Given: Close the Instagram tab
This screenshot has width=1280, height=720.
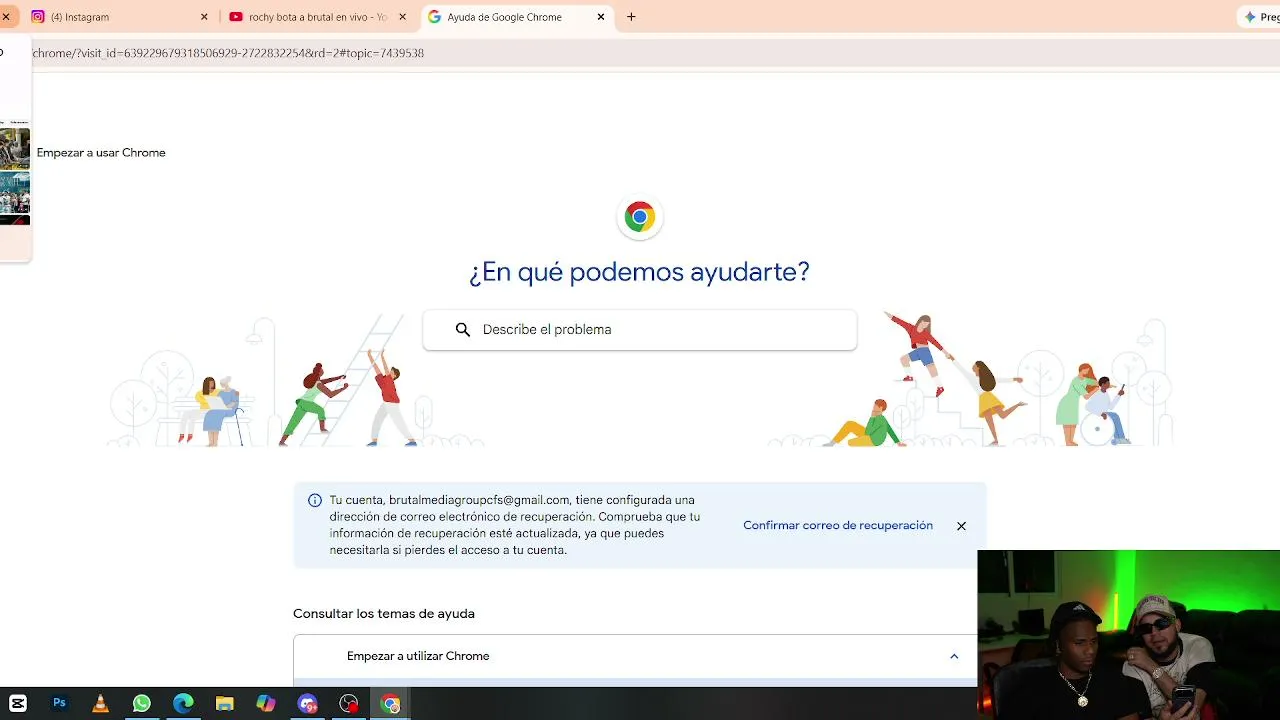Looking at the screenshot, I should [x=204, y=17].
